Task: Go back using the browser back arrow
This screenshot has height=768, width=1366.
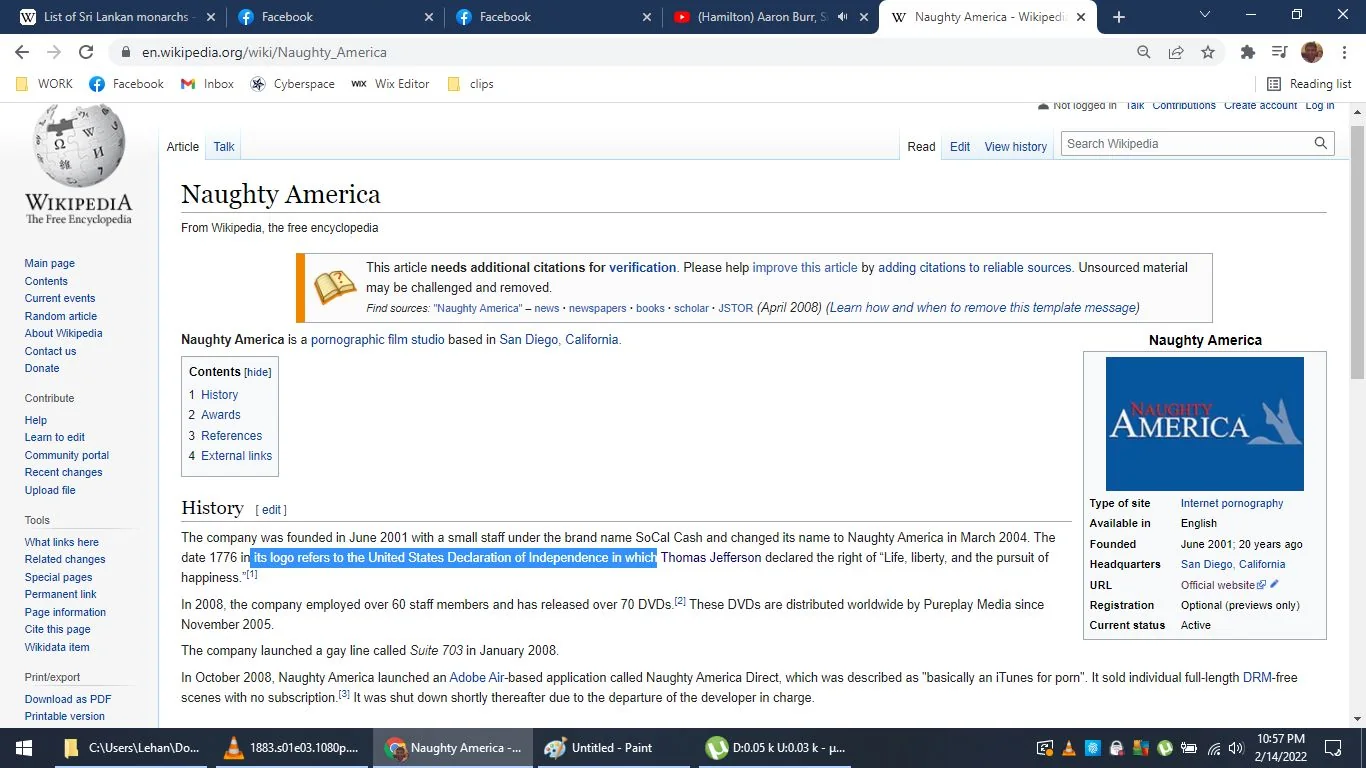Action: click(22, 52)
